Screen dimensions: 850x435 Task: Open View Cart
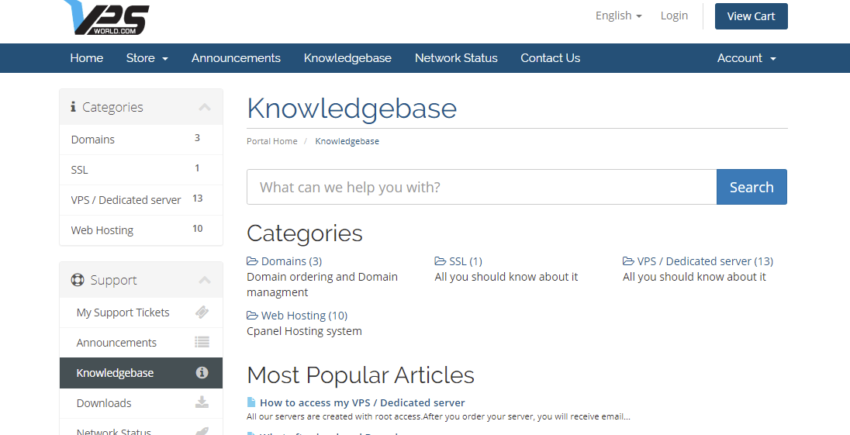coord(751,16)
